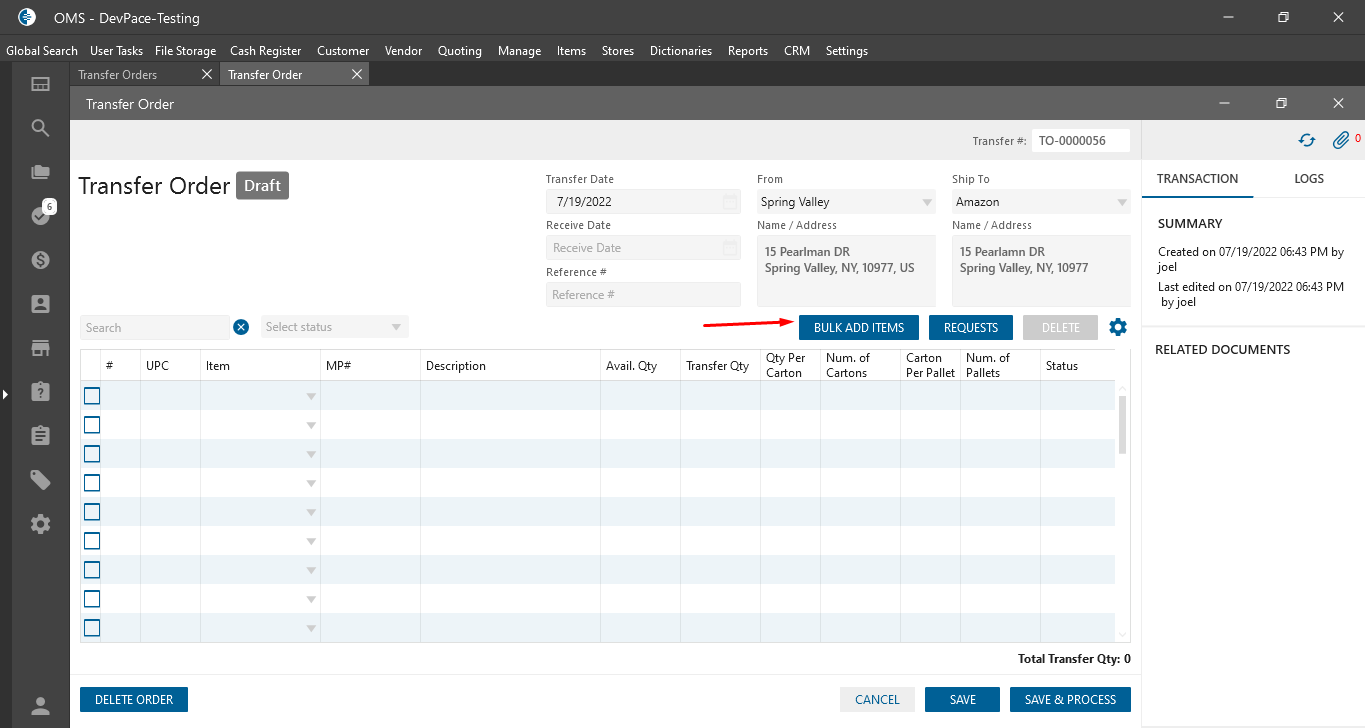The image size is (1365, 728).
Task: Click the SAVE & PROCESS button
Action: pos(1070,699)
